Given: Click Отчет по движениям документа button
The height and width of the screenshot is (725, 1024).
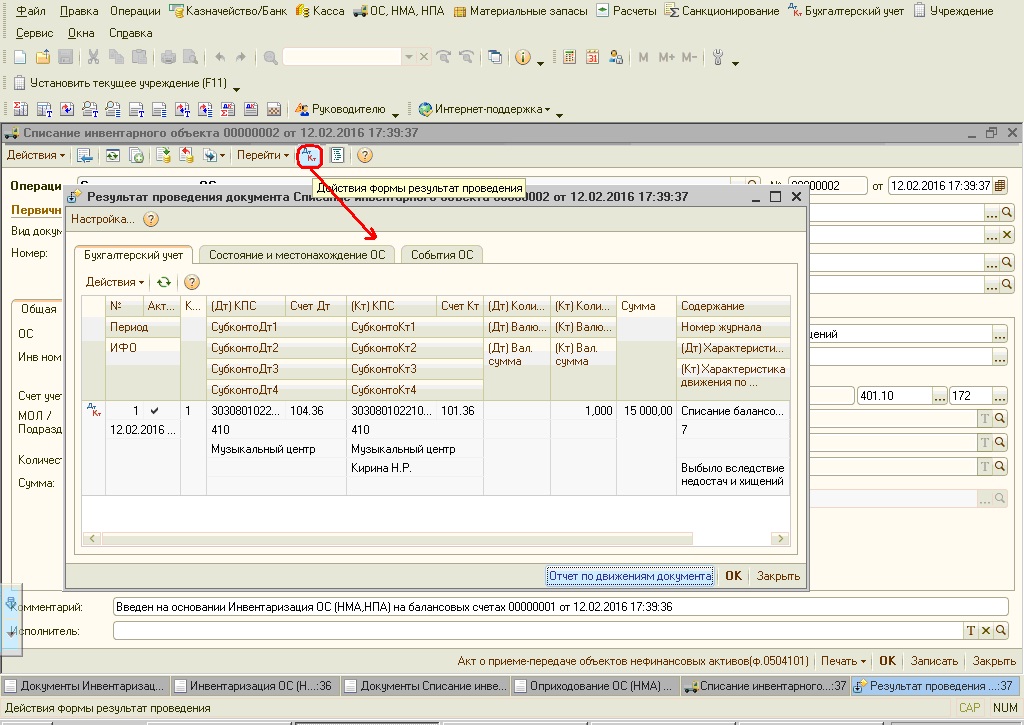Looking at the screenshot, I should pyautogui.click(x=630, y=576).
